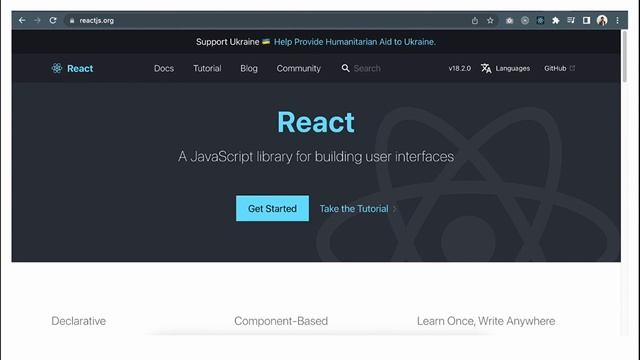Image resolution: width=640 pixels, height=360 pixels.
Task: Click the search magnifier icon
Action: tap(345, 68)
